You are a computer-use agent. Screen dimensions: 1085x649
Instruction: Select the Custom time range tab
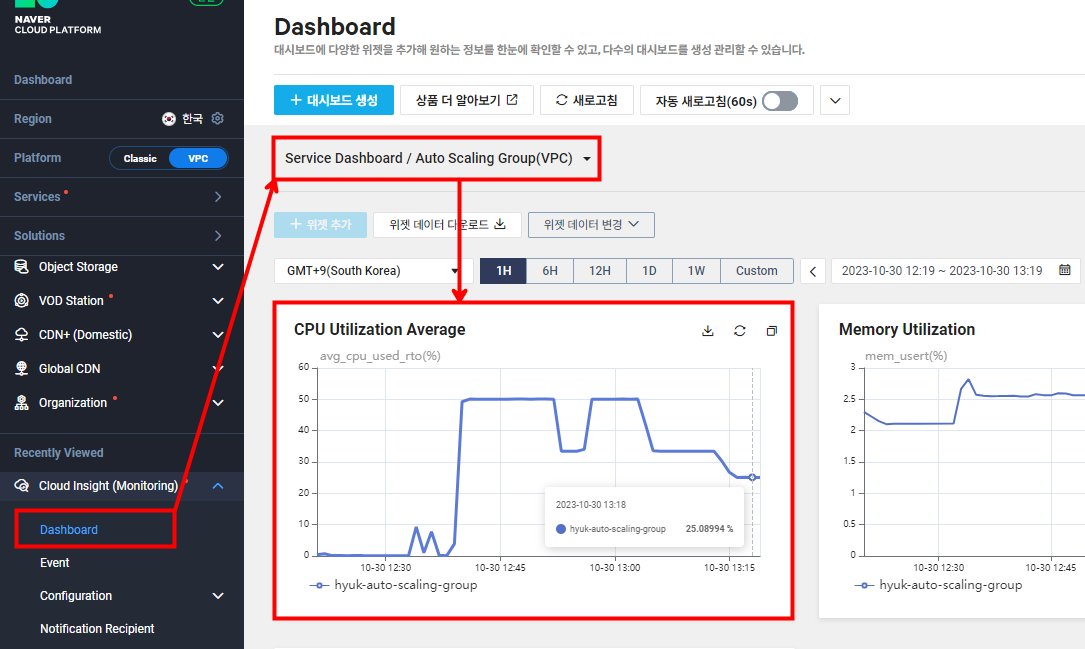tap(756, 271)
